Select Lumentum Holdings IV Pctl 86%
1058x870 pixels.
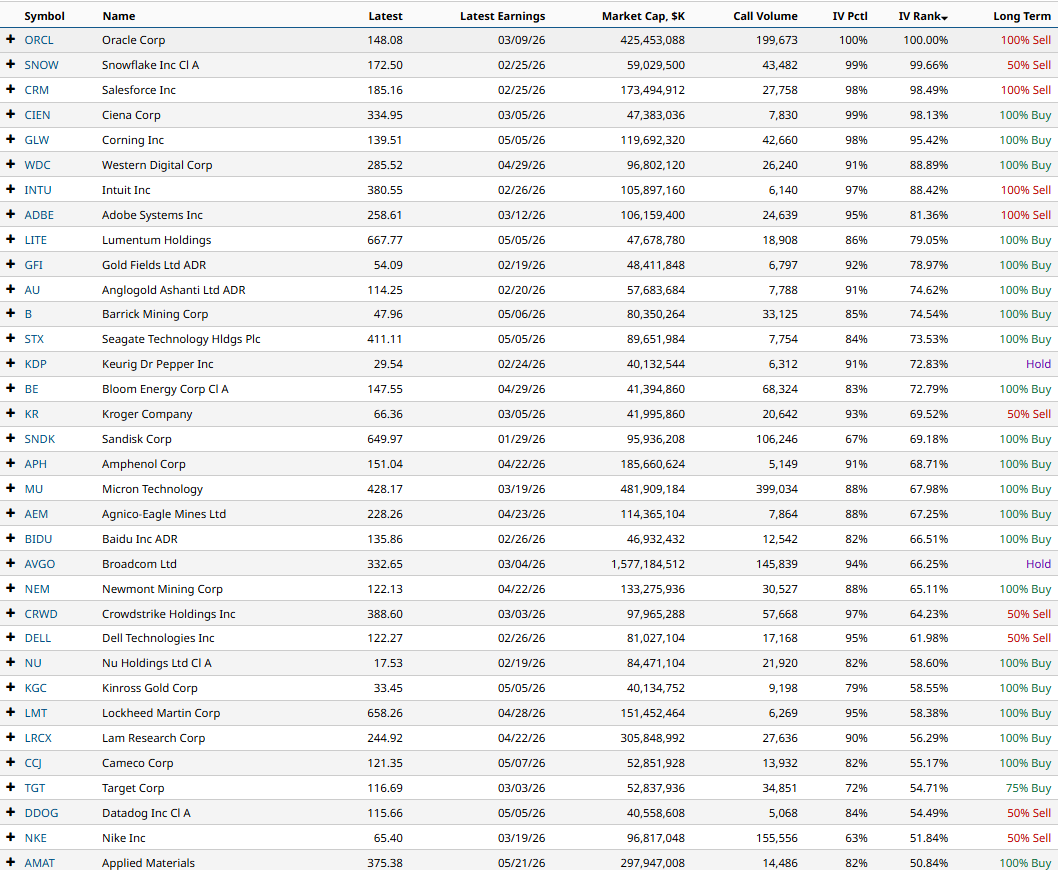(x=856, y=240)
